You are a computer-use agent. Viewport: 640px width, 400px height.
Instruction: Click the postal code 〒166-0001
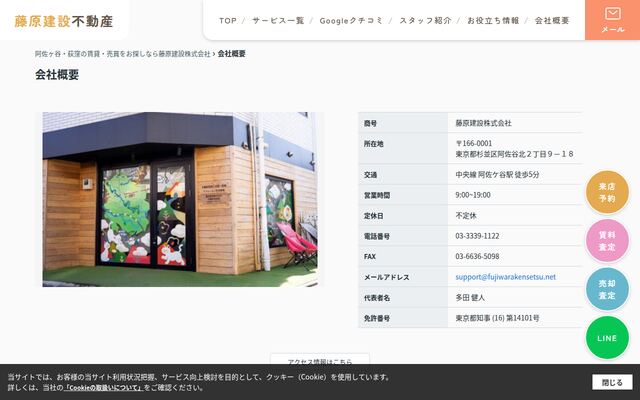(x=474, y=143)
